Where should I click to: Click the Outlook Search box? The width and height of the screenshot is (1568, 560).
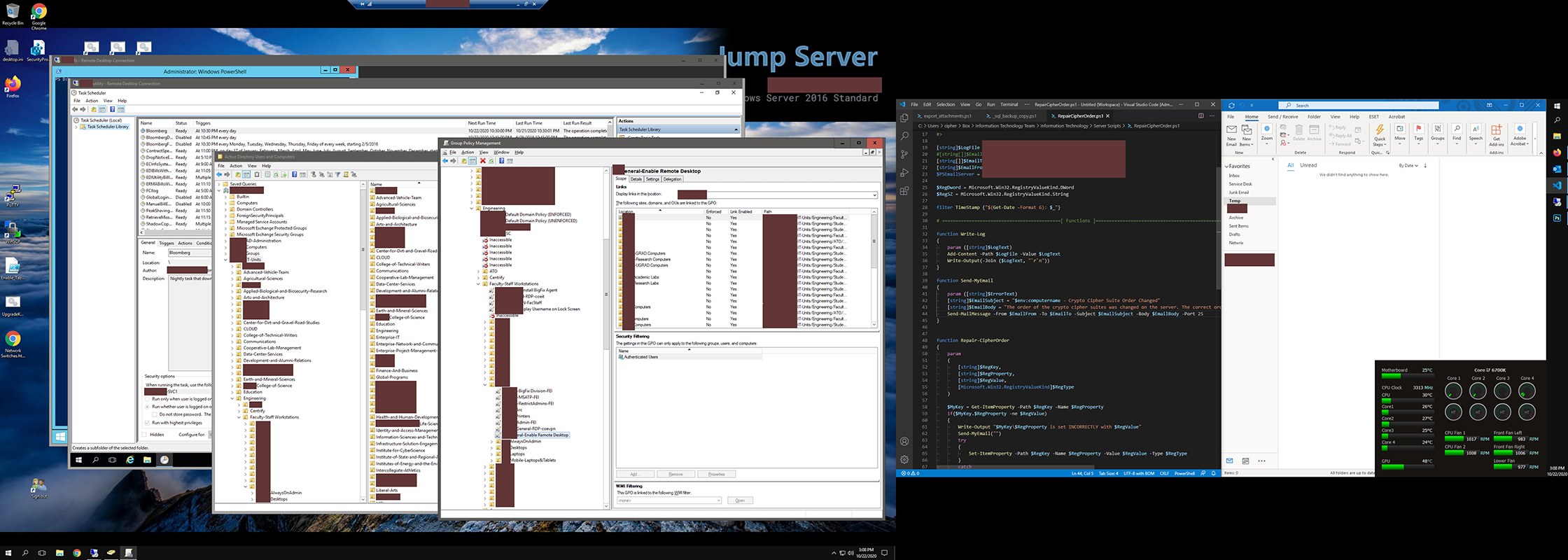[1358, 106]
